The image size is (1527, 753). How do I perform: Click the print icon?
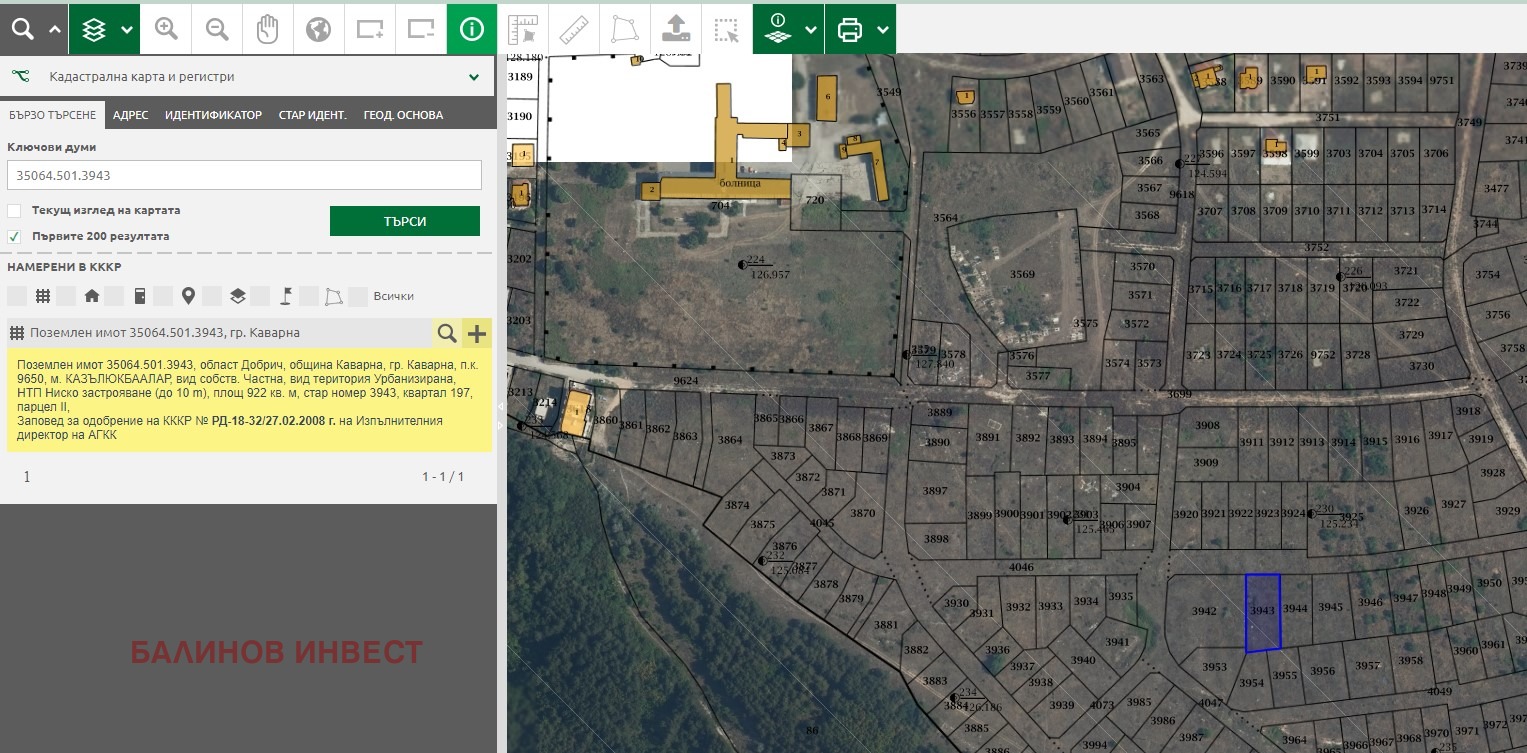[850, 30]
